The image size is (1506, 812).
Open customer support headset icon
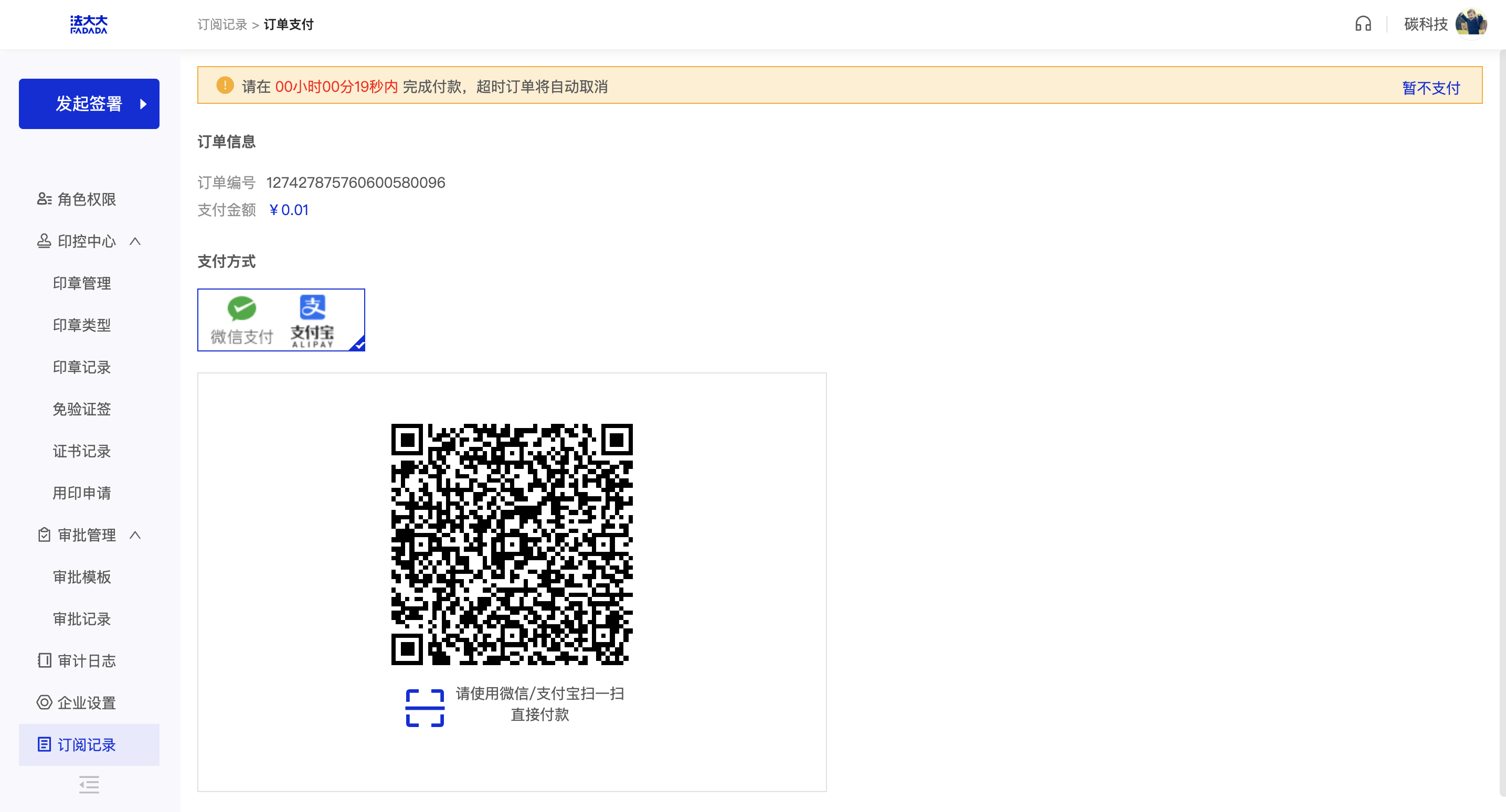(1363, 24)
